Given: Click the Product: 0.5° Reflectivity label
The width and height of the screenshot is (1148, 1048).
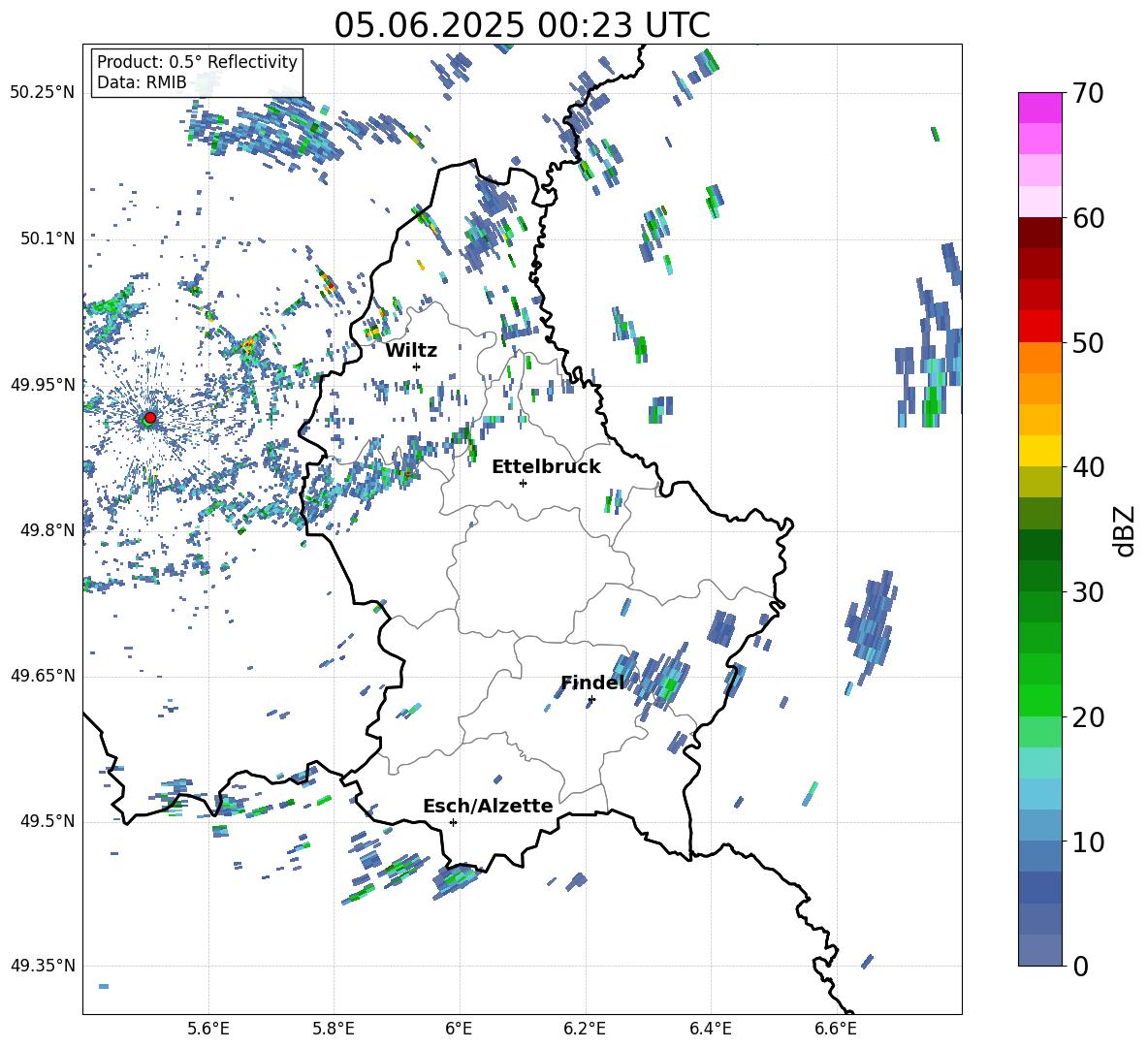Looking at the screenshot, I should tap(197, 61).
